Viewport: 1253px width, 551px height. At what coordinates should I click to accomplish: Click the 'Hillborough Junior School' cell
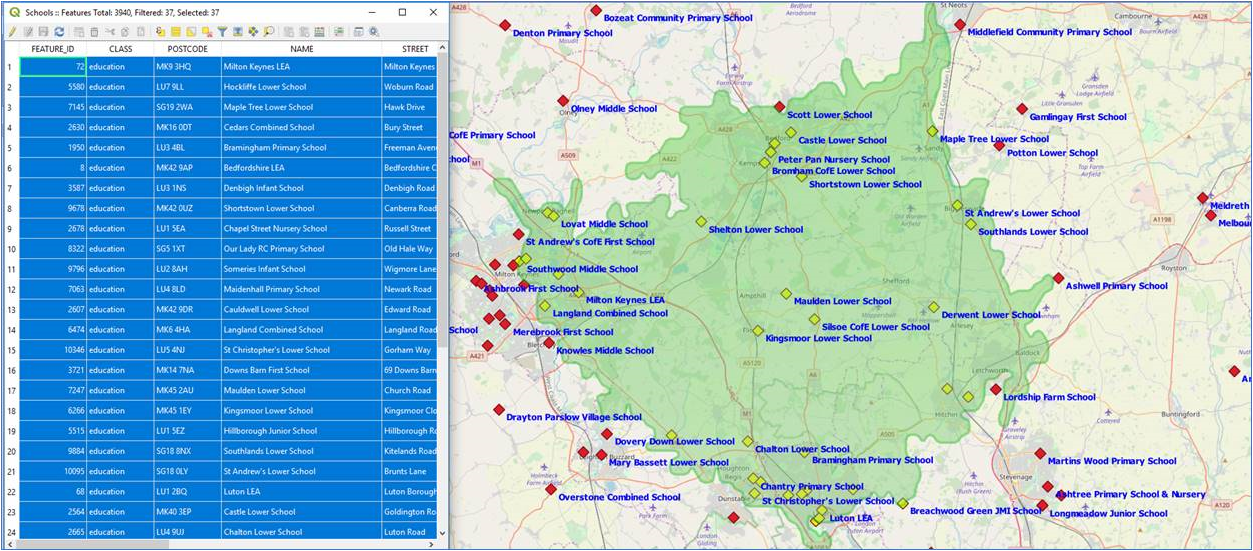[301, 431]
